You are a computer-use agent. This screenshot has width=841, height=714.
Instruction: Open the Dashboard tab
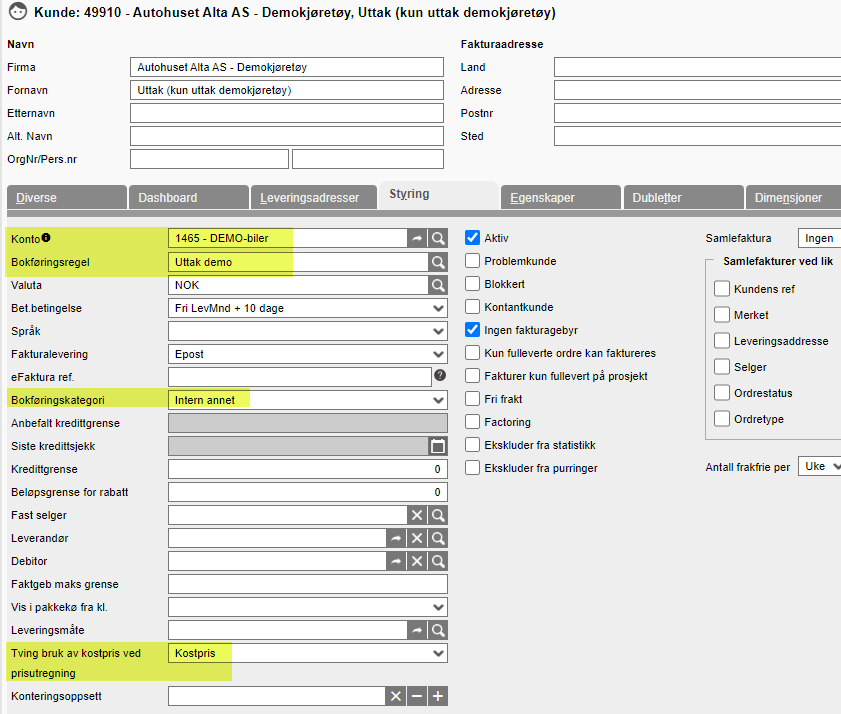[189, 197]
